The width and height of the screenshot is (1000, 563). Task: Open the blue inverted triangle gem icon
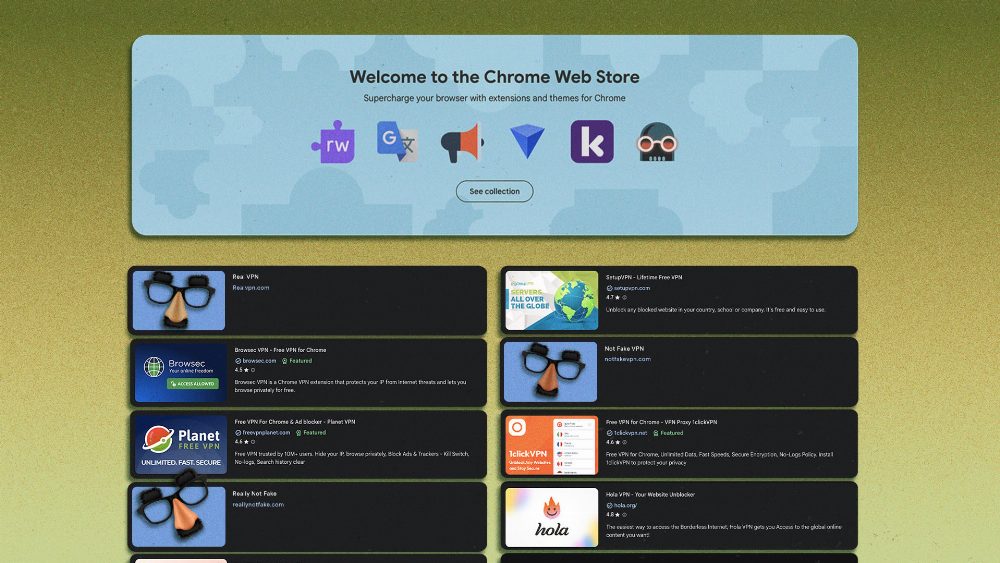coord(527,142)
